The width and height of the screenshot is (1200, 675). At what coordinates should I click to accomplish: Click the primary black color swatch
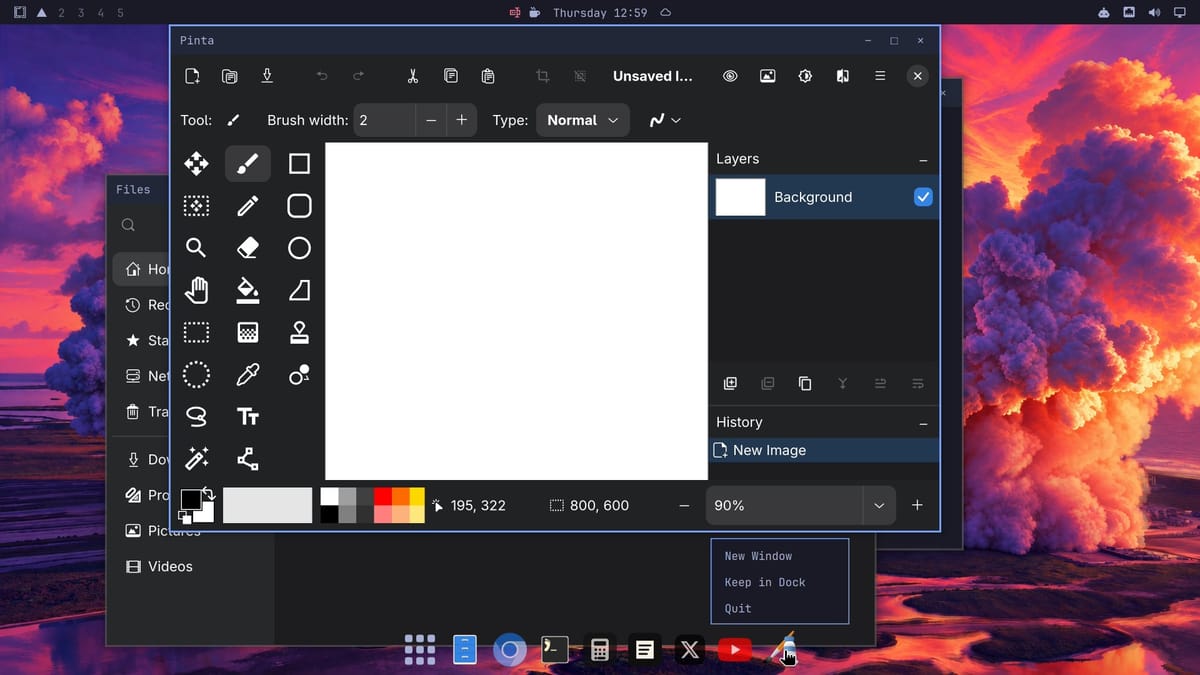191,499
